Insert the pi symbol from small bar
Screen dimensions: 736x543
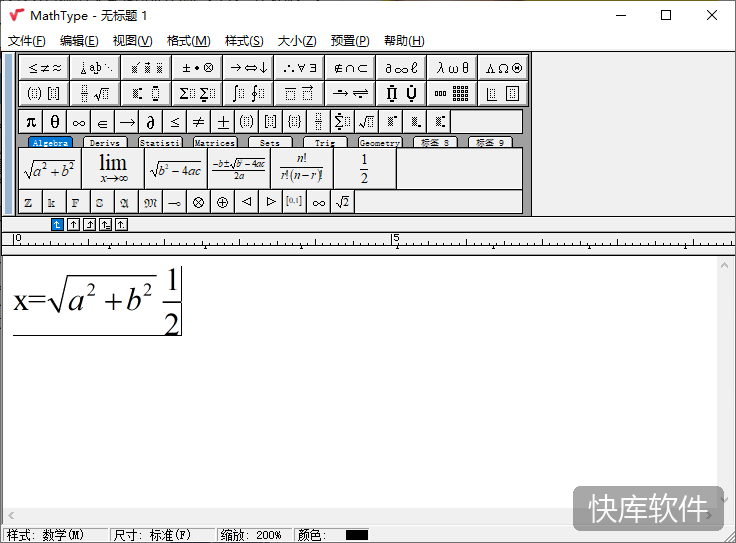point(31,122)
